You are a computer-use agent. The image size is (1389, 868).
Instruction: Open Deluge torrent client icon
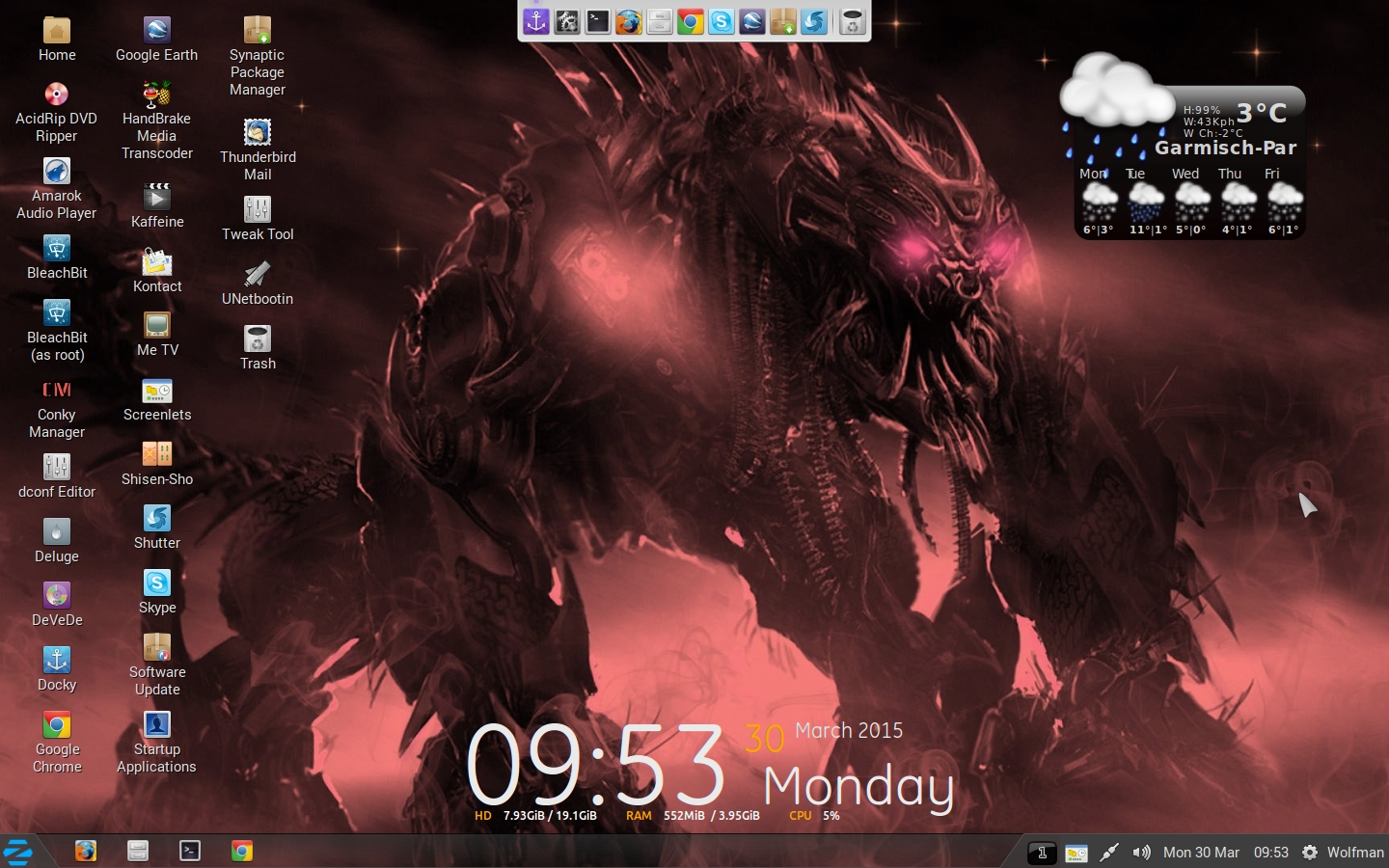[57, 540]
